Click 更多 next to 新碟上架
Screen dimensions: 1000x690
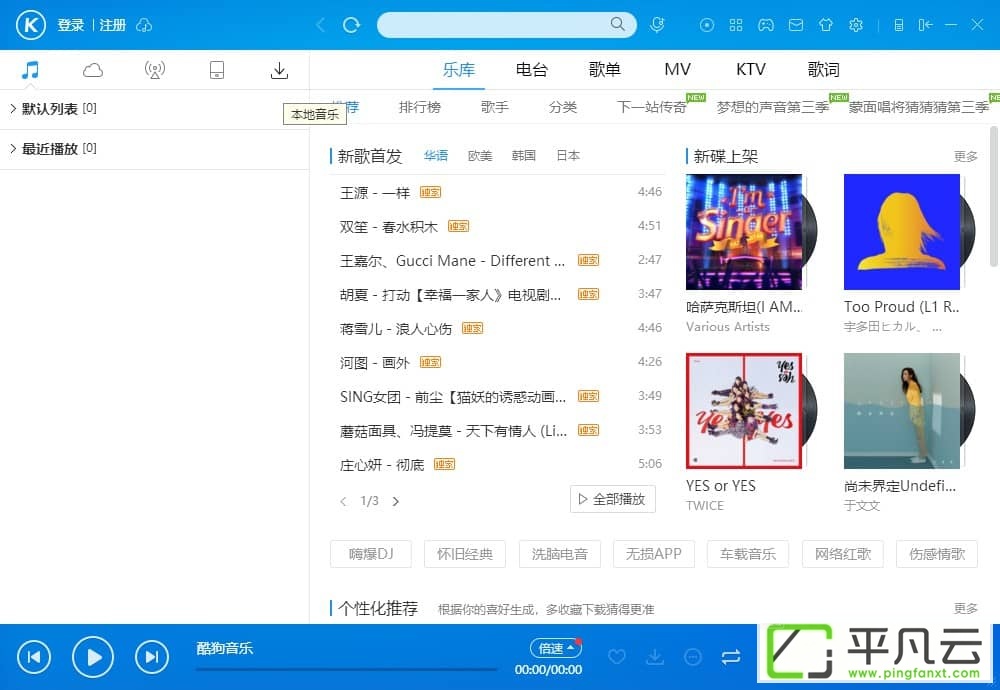(966, 156)
